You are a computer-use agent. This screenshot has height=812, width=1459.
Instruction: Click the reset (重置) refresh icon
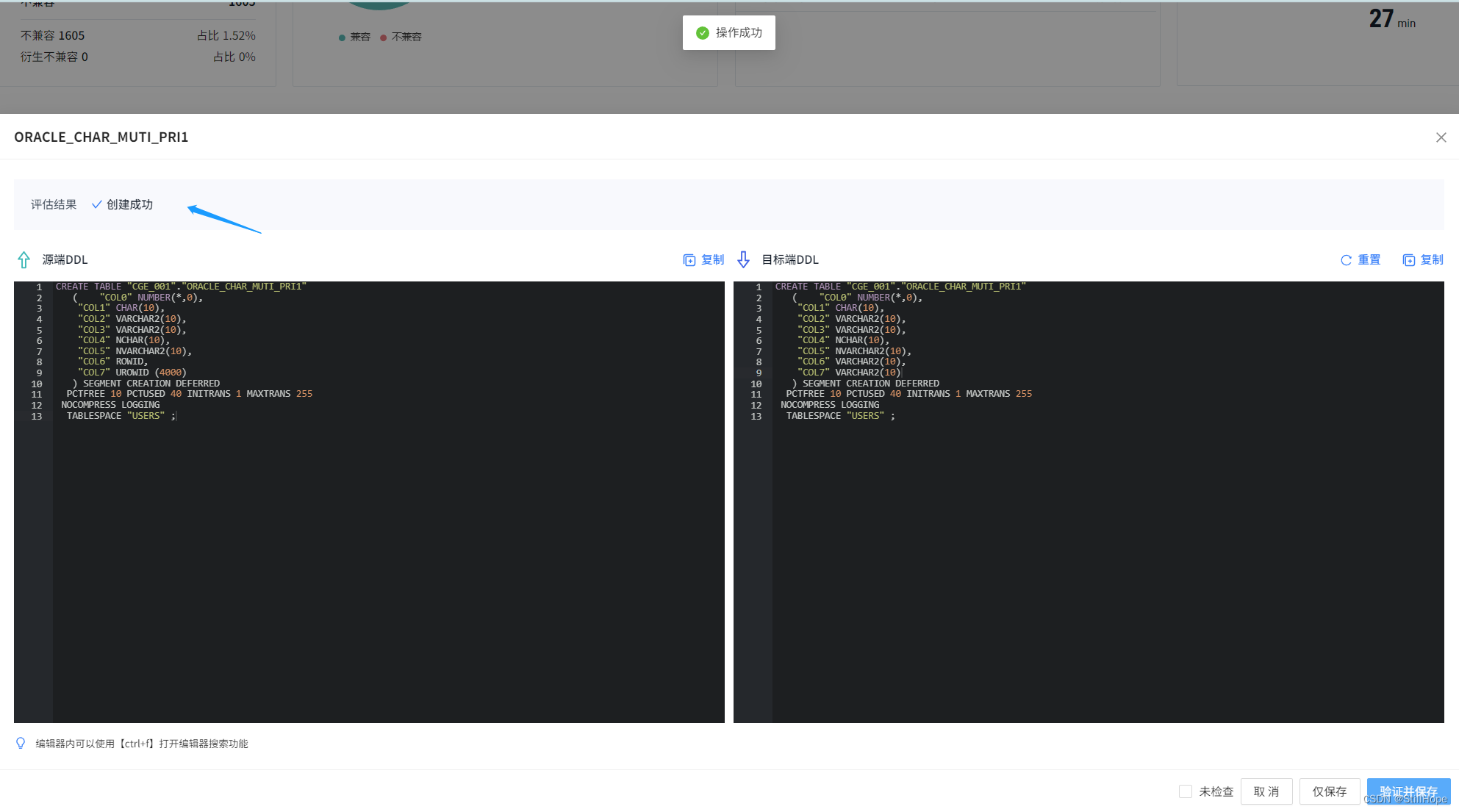point(1346,260)
